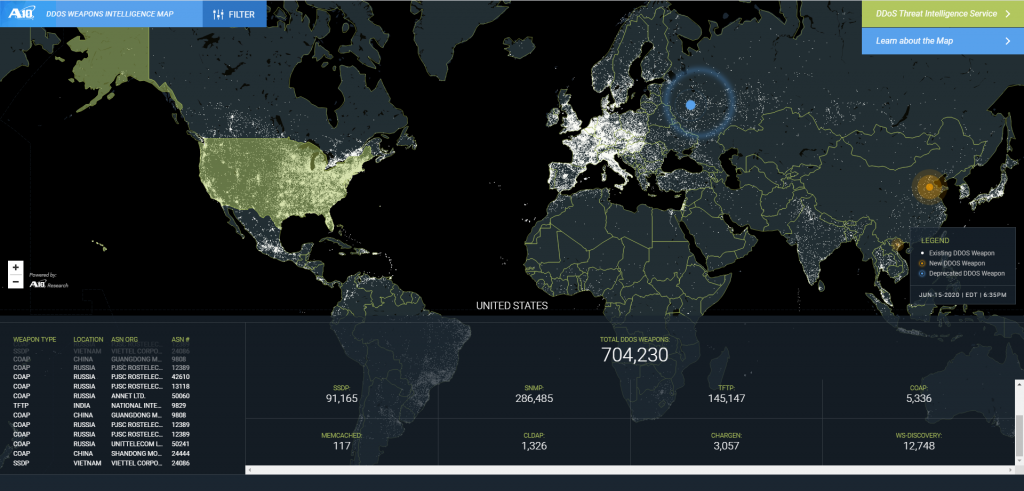
Task: Click the LOCATION column header
Action: (88, 340)
